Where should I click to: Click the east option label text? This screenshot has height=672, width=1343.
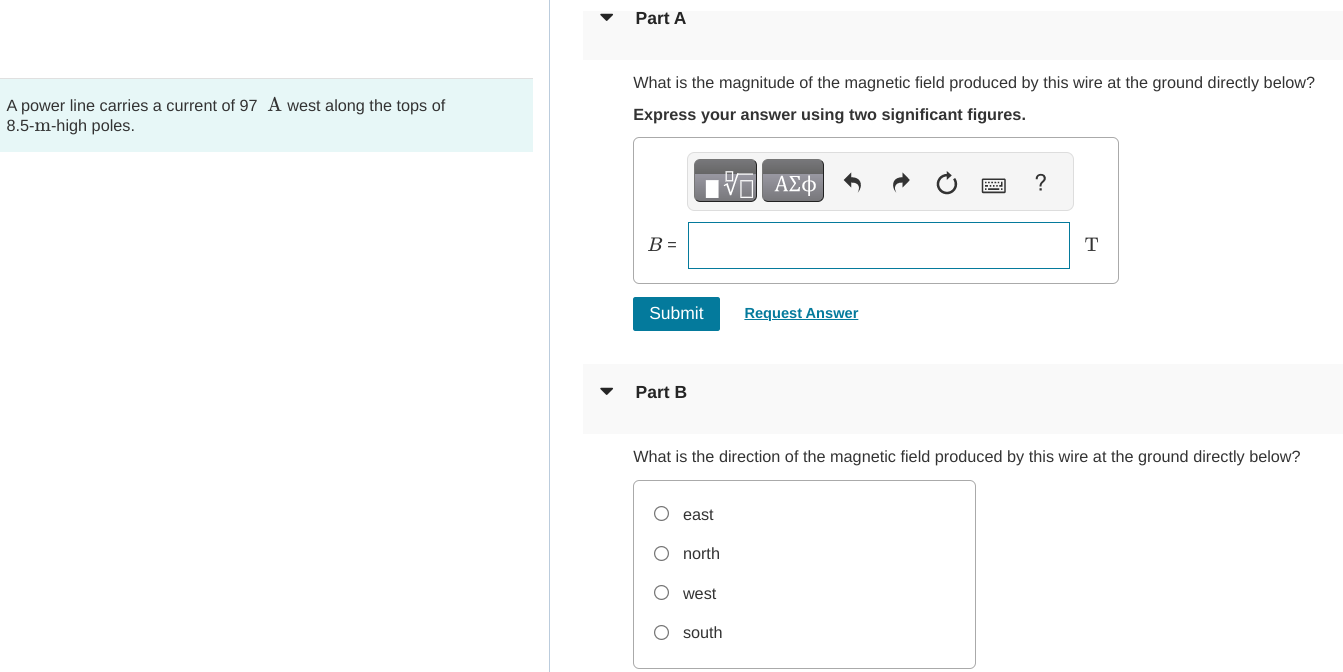click(698, 514)
